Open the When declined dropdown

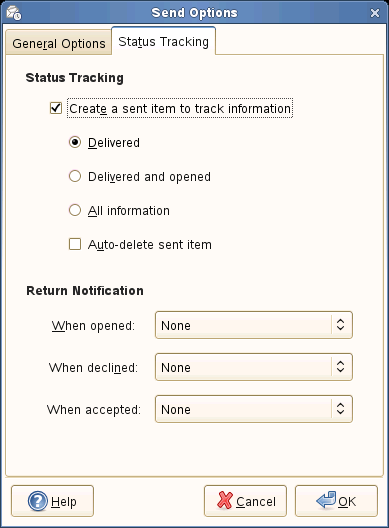click(x=254, y=367)
